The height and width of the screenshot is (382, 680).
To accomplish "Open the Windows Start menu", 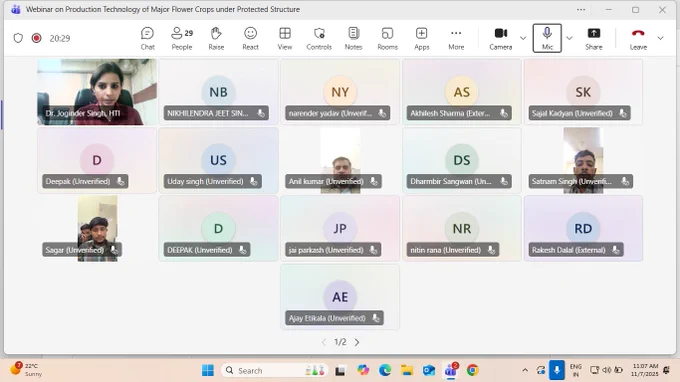I will [x=208, y=370].
